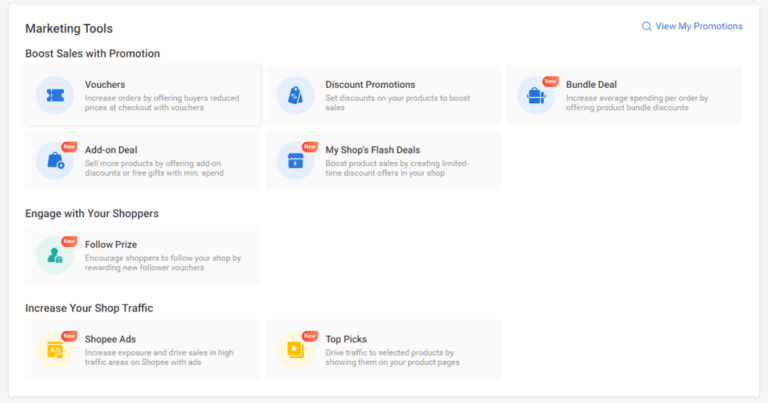Click the magnifier icon beside View My Promotions
Image resolution: width=768 pixels, height=403 pixels.
click(647, 27)
